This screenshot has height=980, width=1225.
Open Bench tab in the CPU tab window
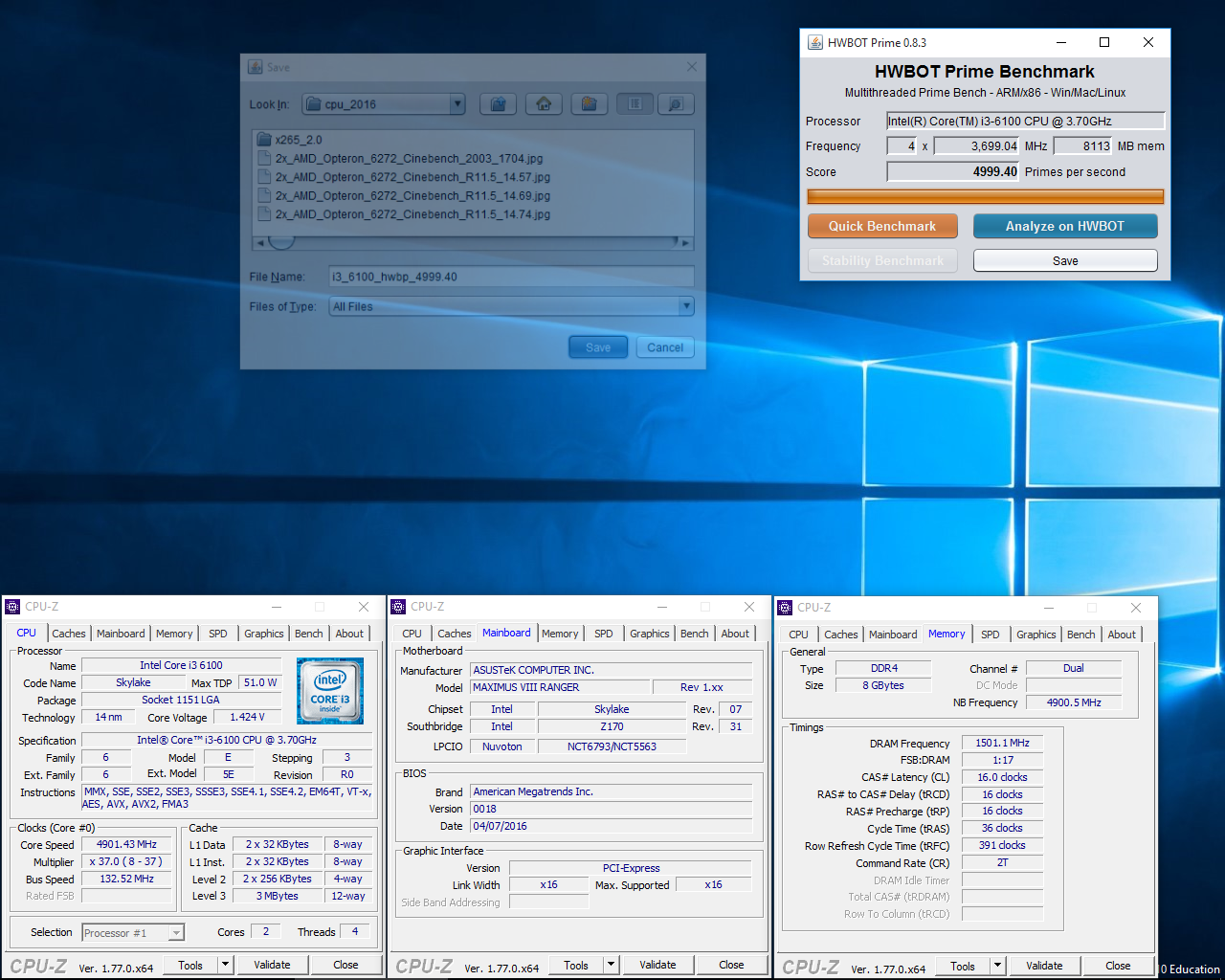click(x=309, y=634)
